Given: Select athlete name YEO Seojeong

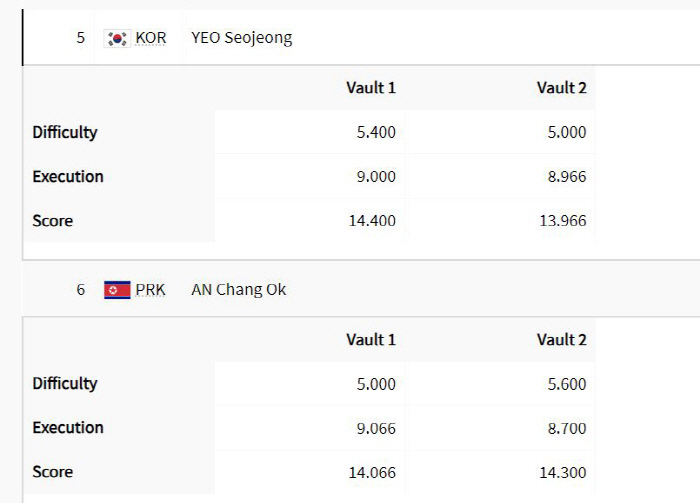Looking at the screenshot, I should coord(242,38).
